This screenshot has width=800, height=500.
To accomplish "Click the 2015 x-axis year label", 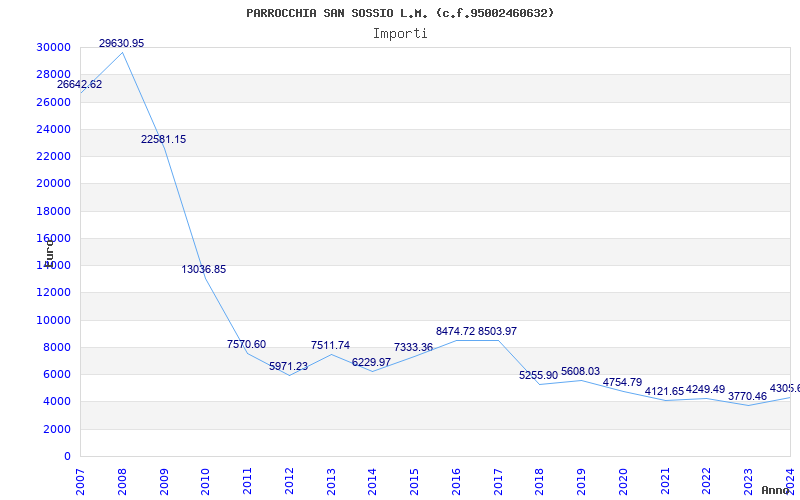I will point(414,481).
